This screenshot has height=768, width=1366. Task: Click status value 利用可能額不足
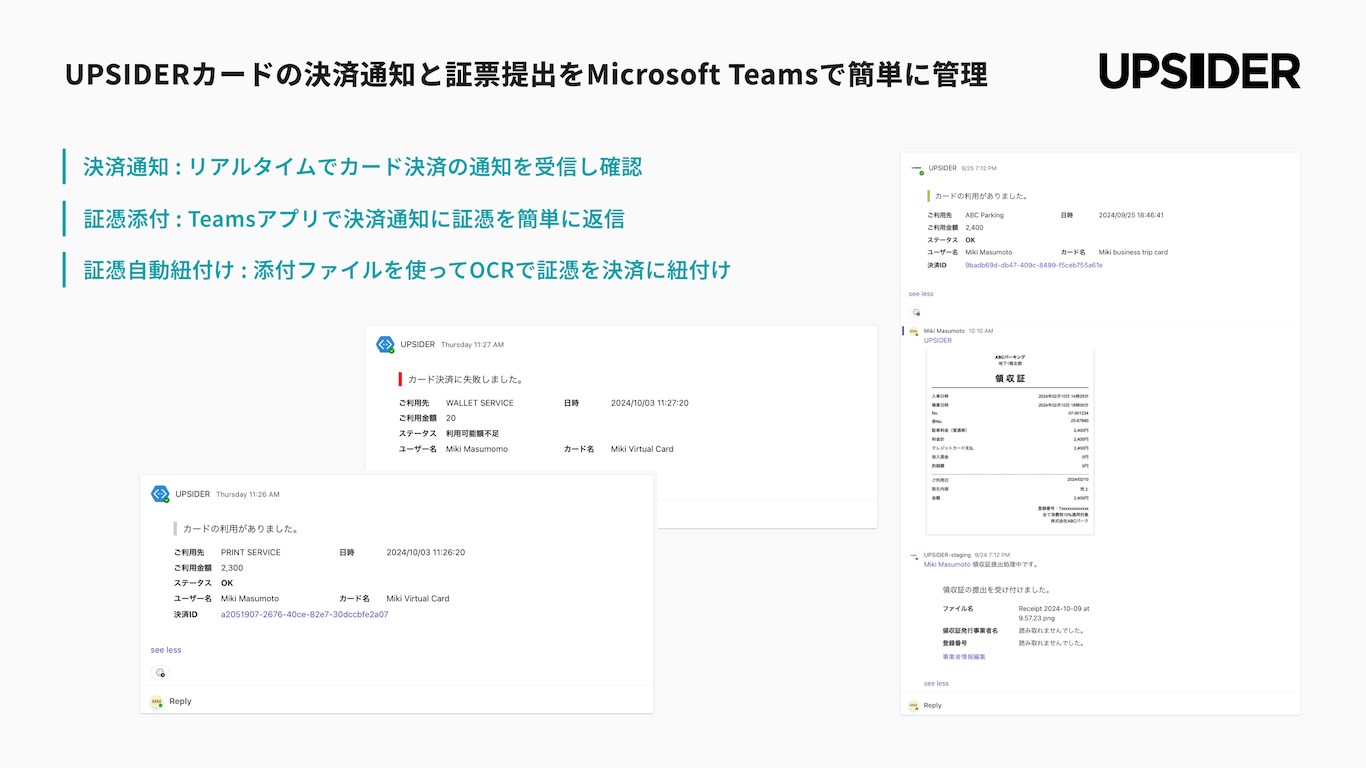(472, 434)
